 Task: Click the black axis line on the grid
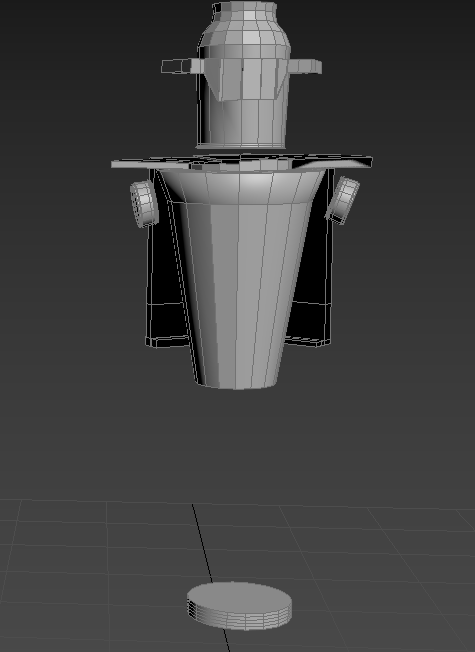(202, 543)
